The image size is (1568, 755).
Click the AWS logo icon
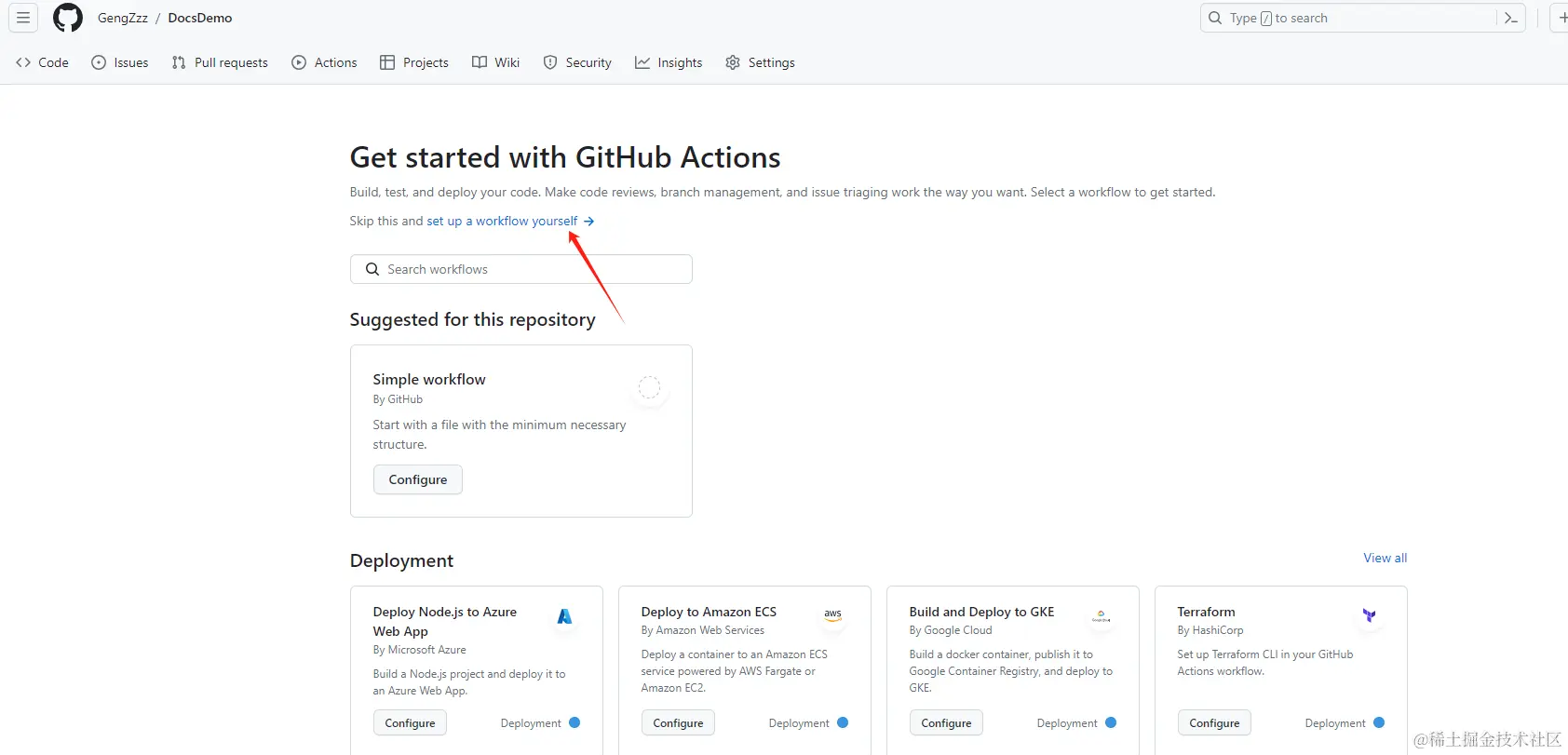[x=833, y=616]
